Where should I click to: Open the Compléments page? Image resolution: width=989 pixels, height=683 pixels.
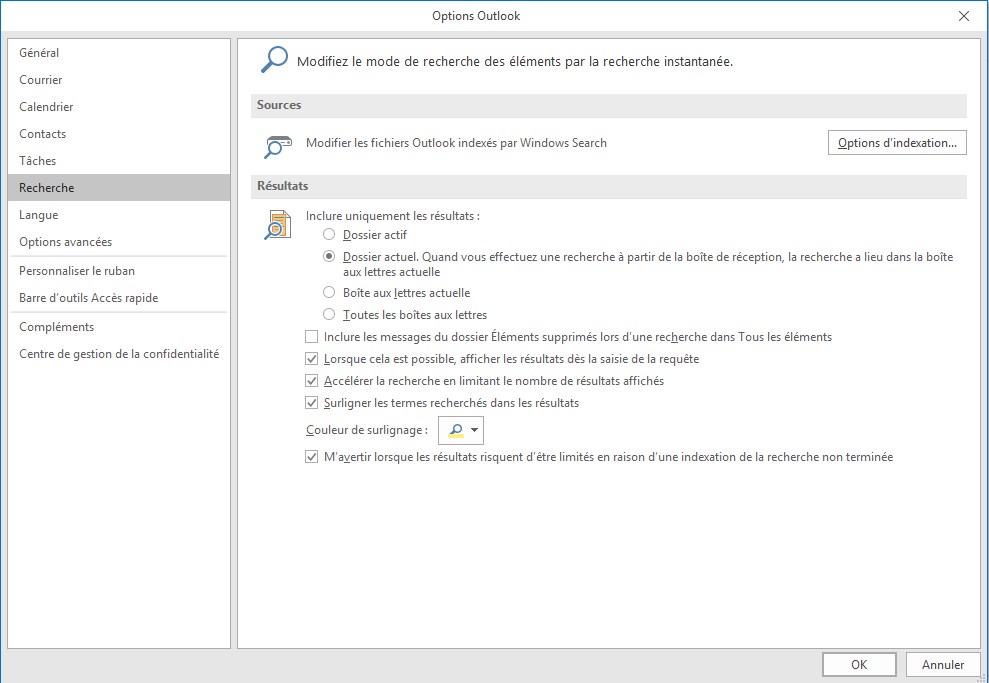point(119,327)
